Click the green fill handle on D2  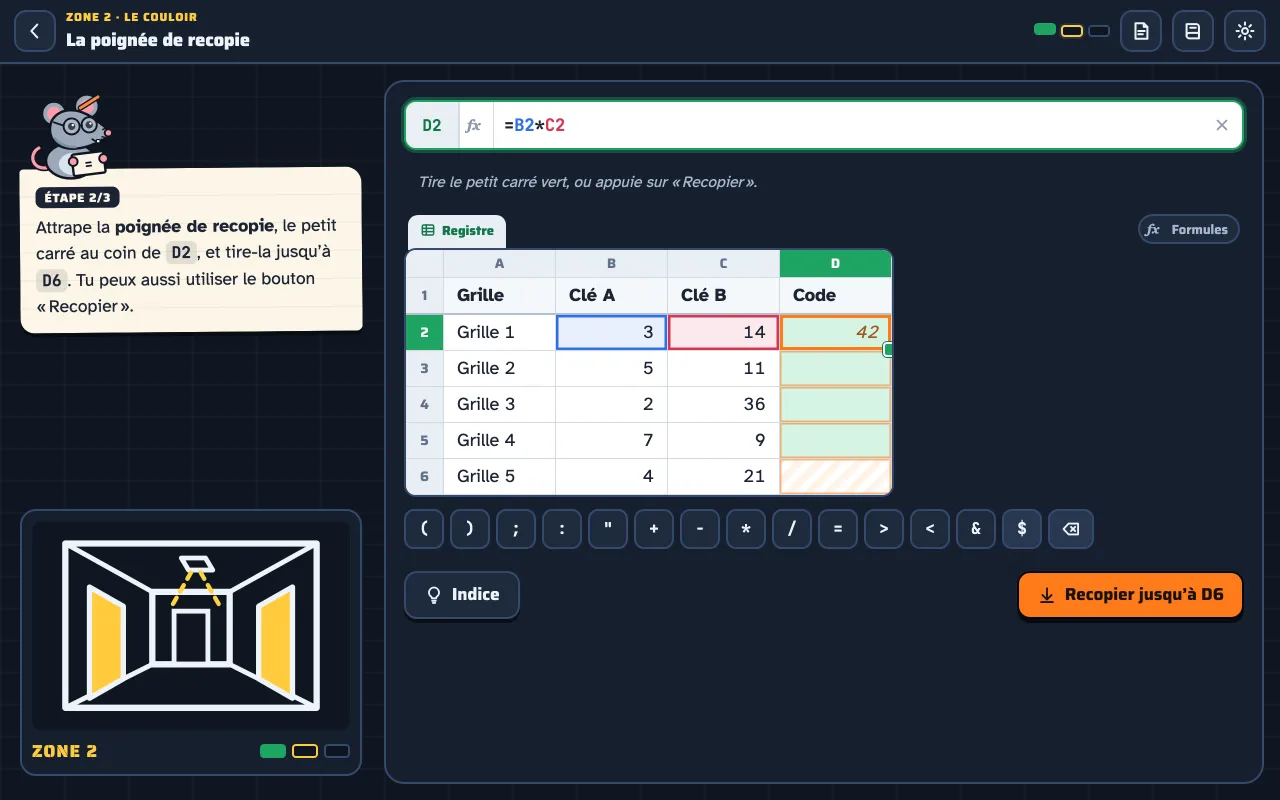888,350
